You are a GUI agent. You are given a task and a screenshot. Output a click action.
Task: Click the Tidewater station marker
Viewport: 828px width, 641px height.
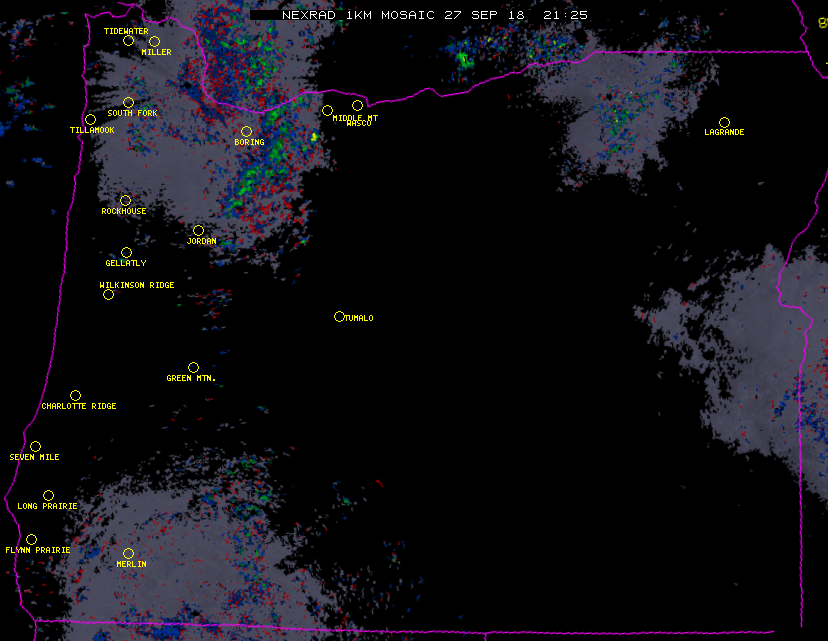tap(128, 41)
